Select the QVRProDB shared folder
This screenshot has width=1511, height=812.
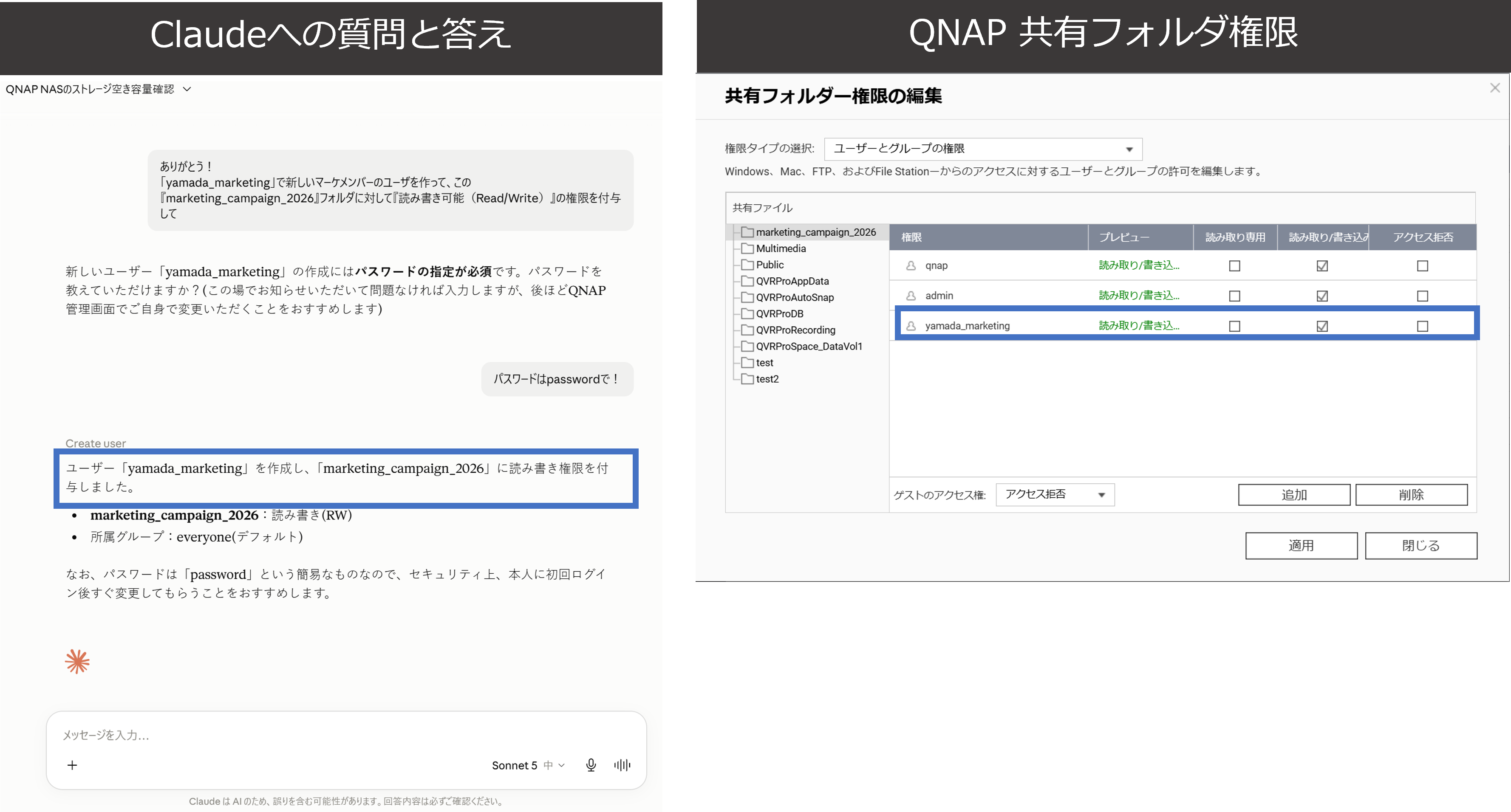pos(780,314)
